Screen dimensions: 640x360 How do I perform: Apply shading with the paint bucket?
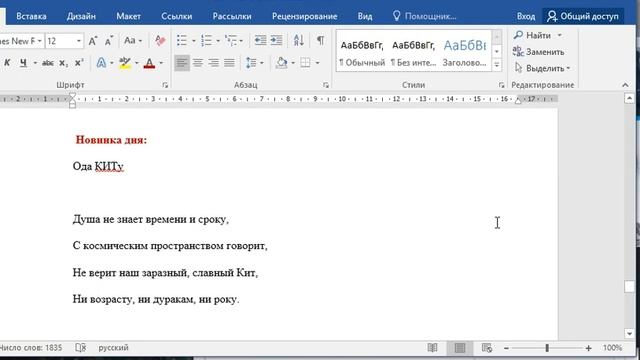(x=281, y=63)
